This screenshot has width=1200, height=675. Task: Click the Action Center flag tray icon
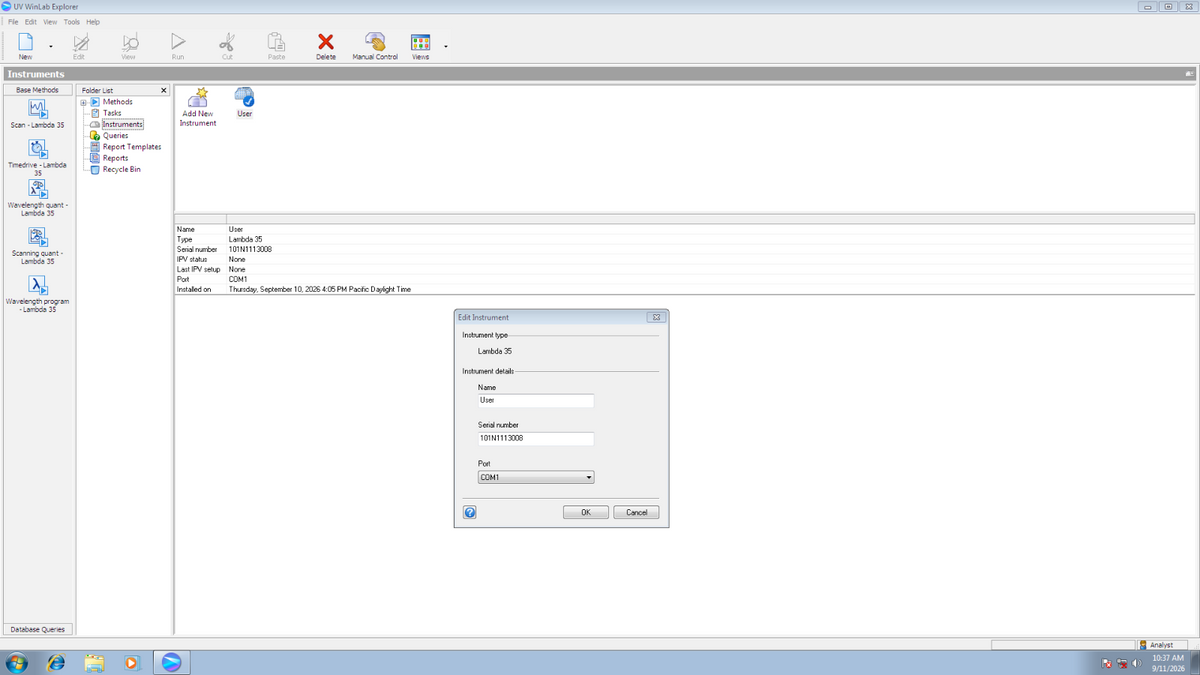(x=1107, y=663)
